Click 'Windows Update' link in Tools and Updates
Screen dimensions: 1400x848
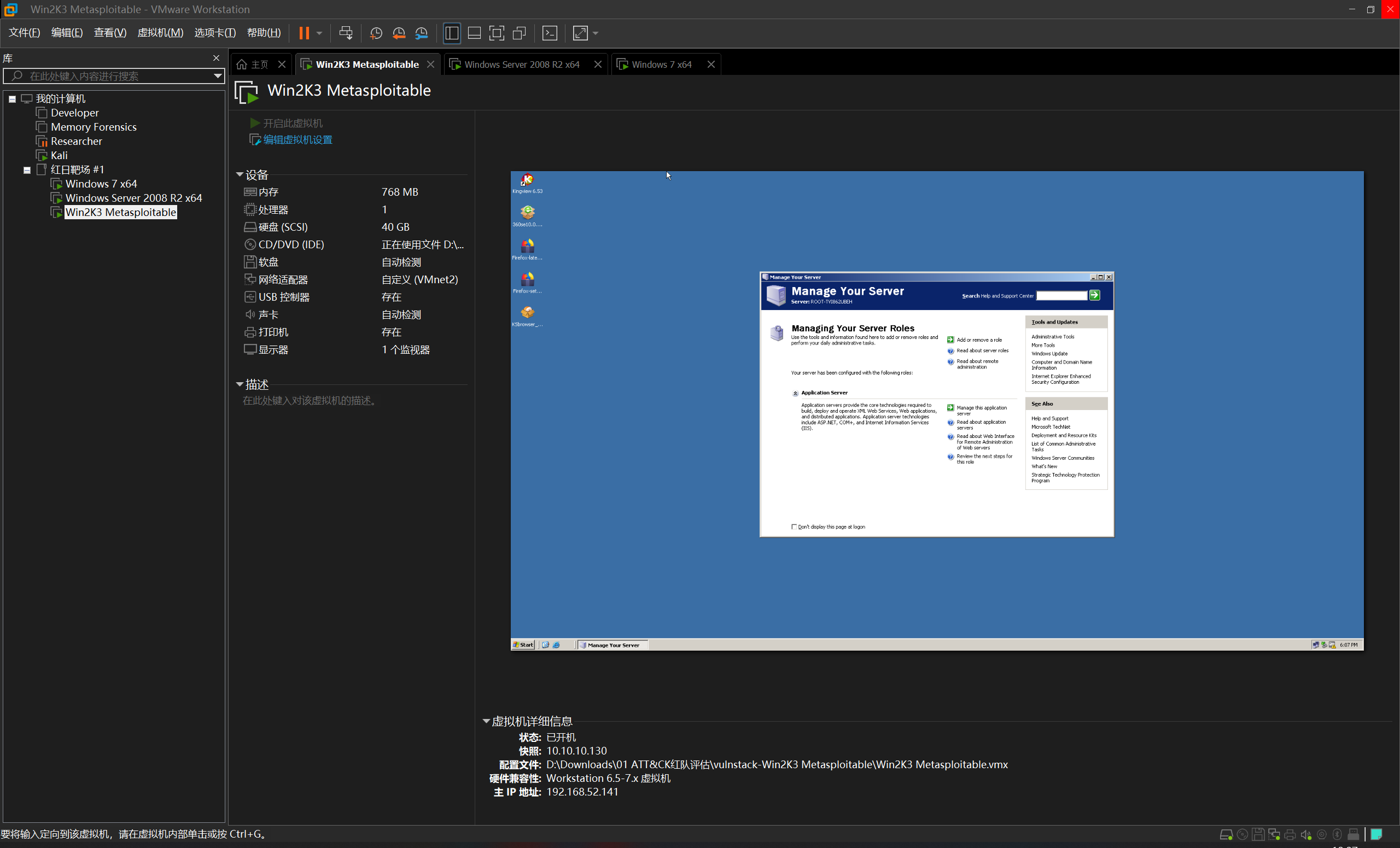coord(1049,353)
